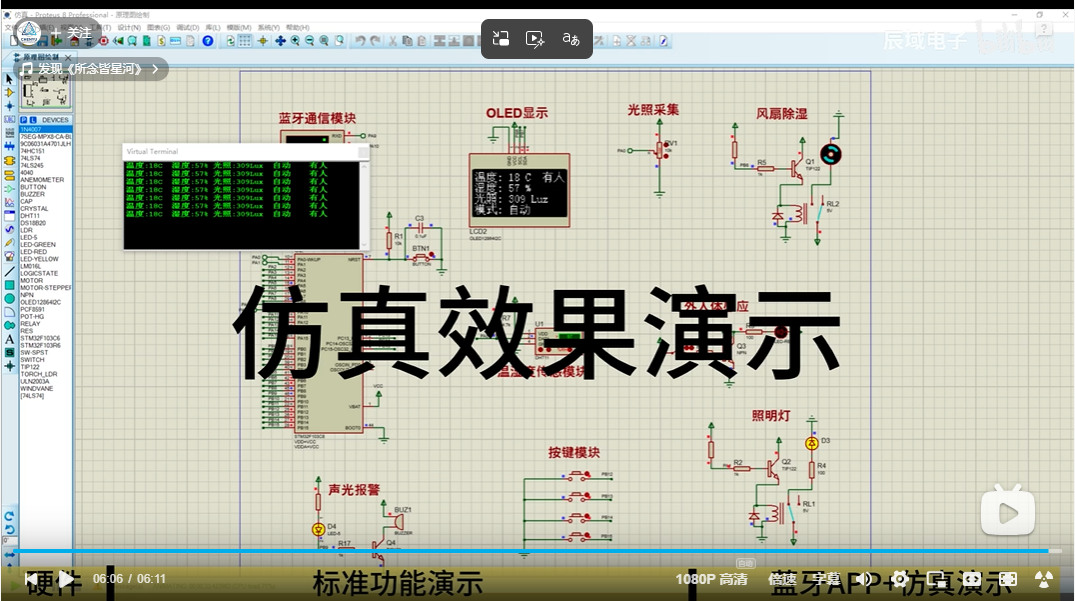This screenshot has height=601, width=1075.
Task: Click the large Bilibili play overlay button
Action: point(1007,511)
